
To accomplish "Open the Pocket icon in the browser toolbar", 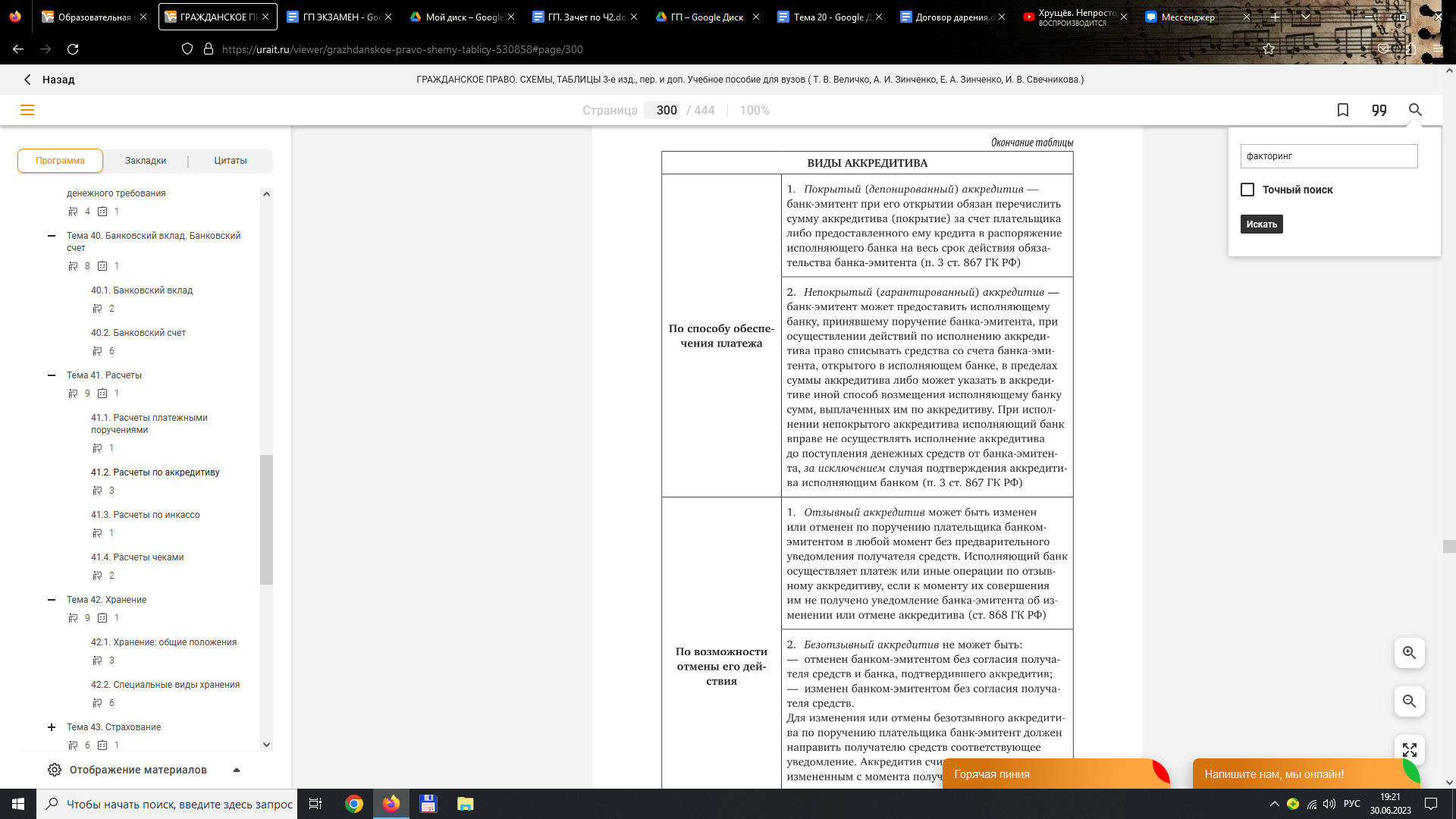I will point(1383,49).
